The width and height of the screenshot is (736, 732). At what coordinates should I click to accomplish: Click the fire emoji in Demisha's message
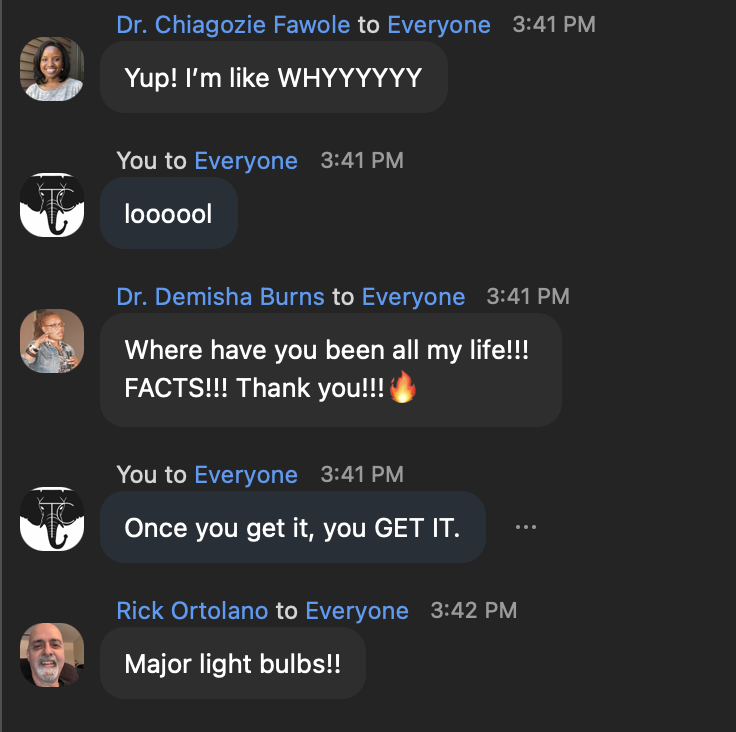point(402,387)
